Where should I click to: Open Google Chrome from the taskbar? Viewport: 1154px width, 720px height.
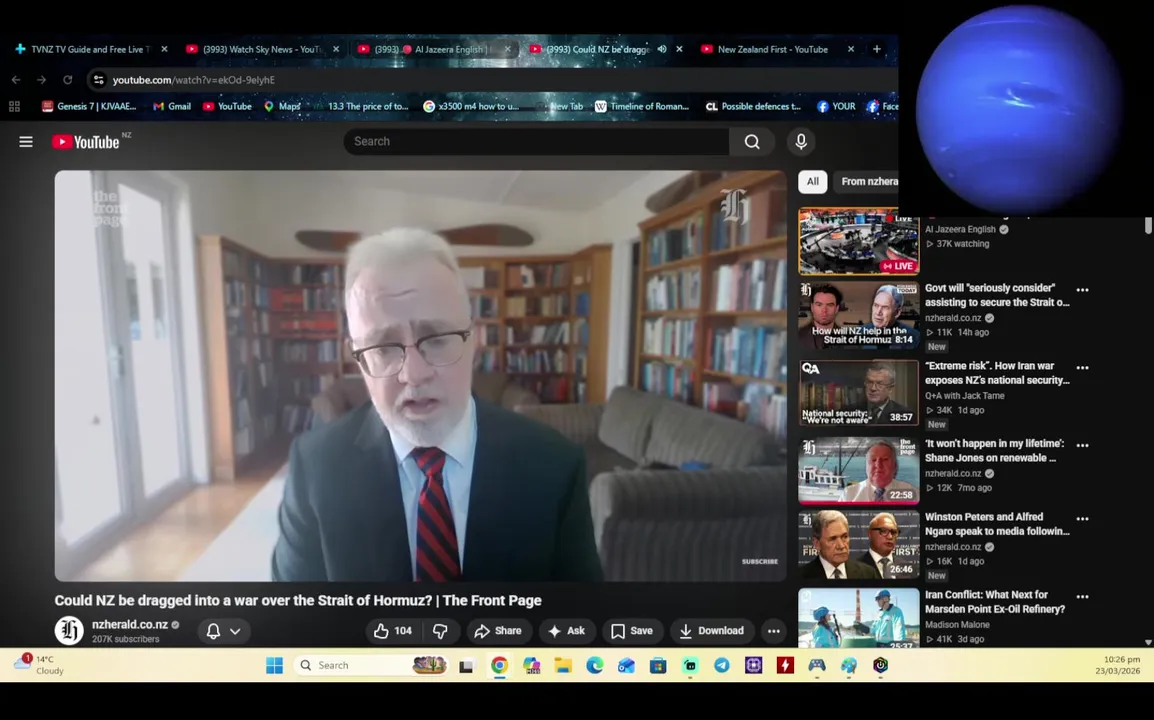pos(499,666)
